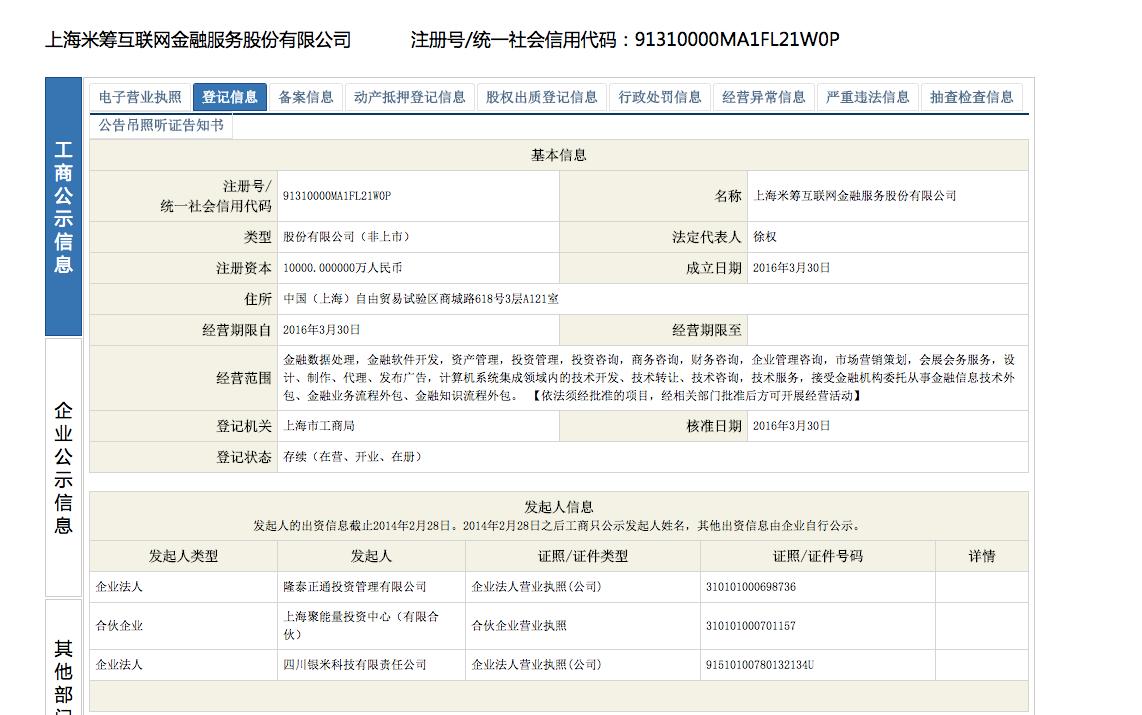Open the 动产抵押登记信息 tab
This screenshot has height=715, width=1142.
tap(409, 97)
